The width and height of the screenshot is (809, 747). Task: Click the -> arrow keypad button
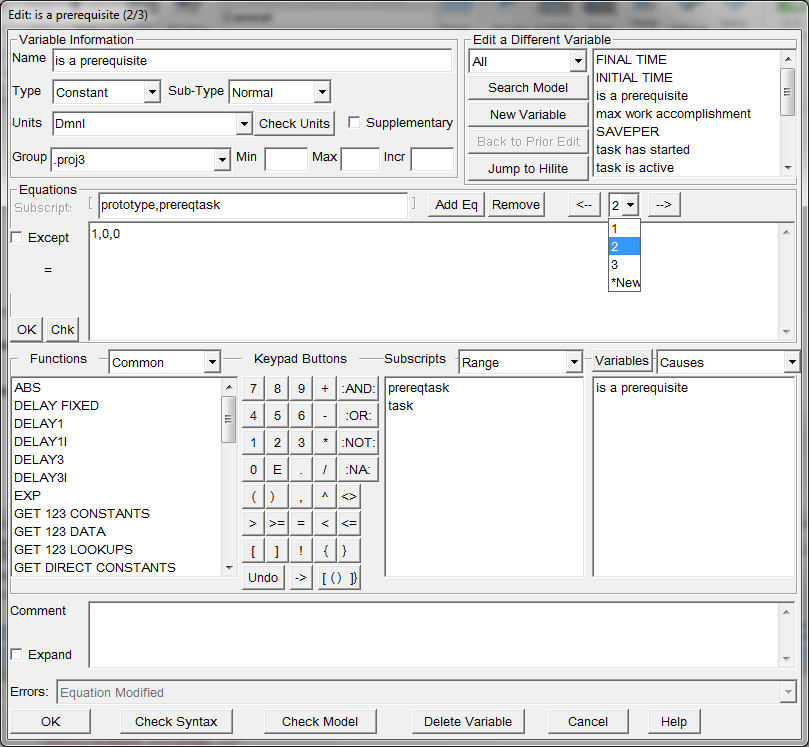pos(301,577)
